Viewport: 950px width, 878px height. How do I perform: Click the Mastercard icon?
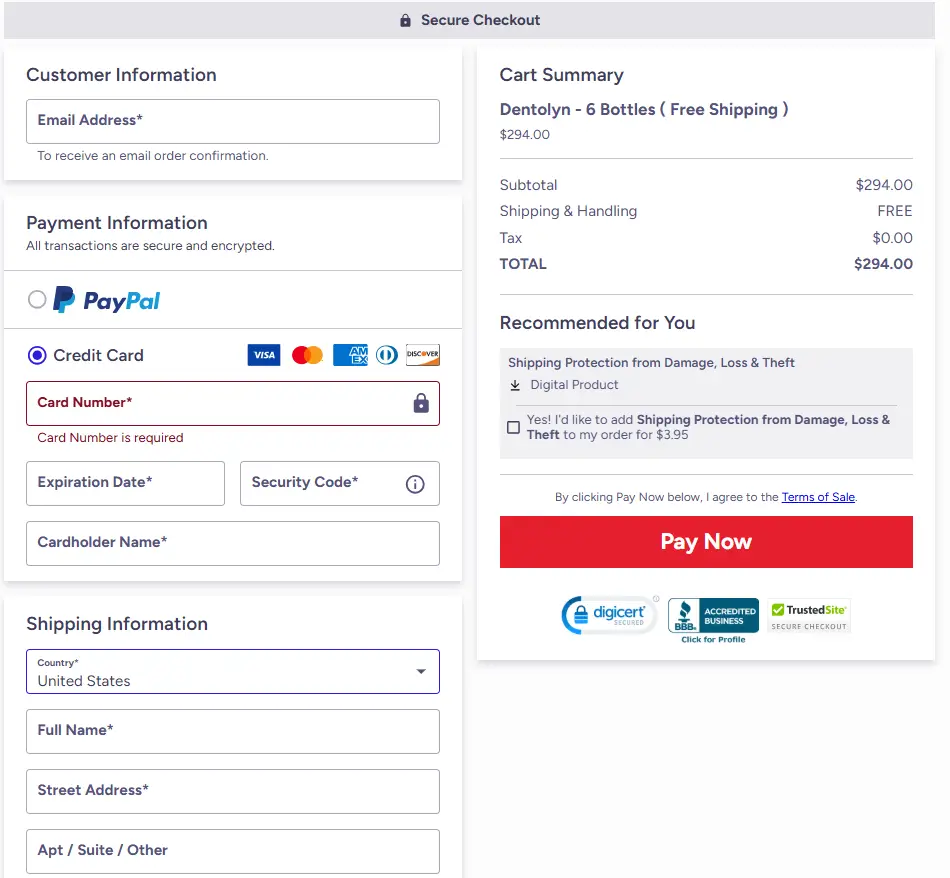click(x=307, y=355)
